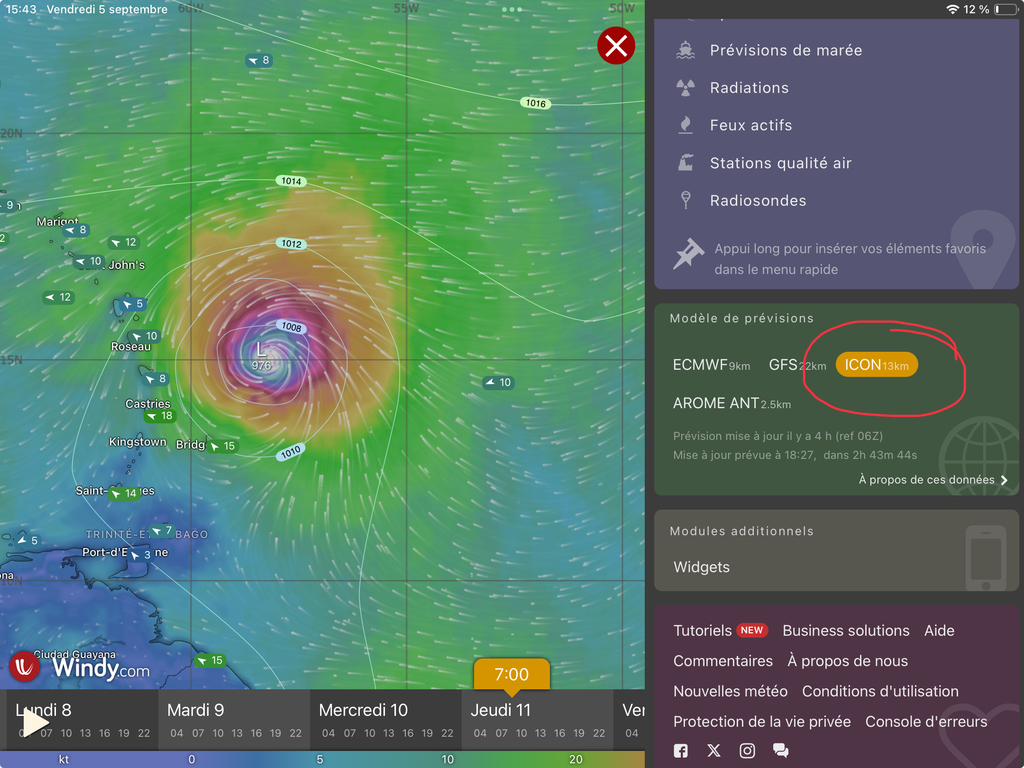Switch forecast model to AROME ANT 2.5km
Image resolution: width=1024 pixels, height=768 pixels.
pos(731,404)
